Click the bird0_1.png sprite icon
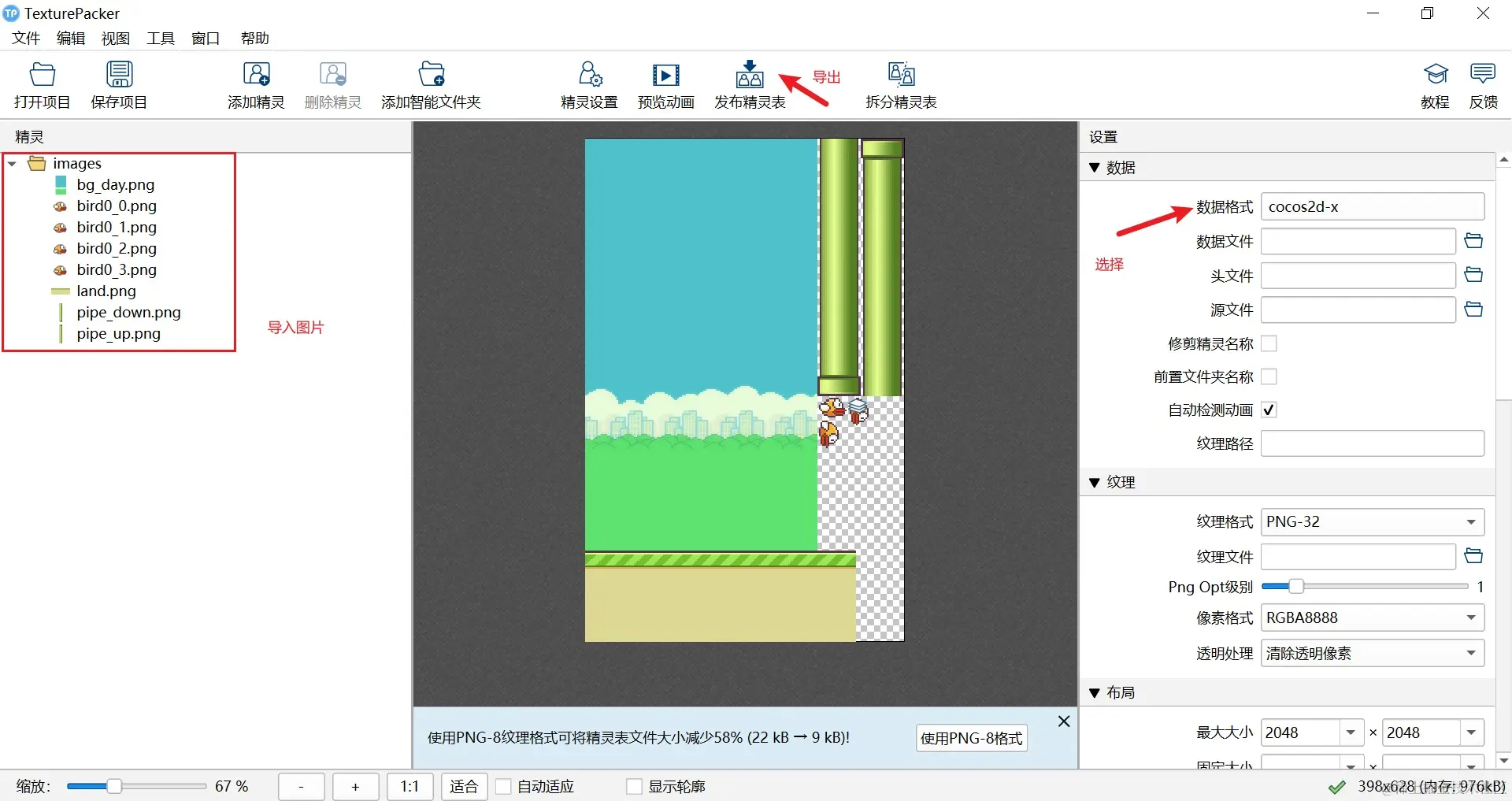 tap(61, 228)
